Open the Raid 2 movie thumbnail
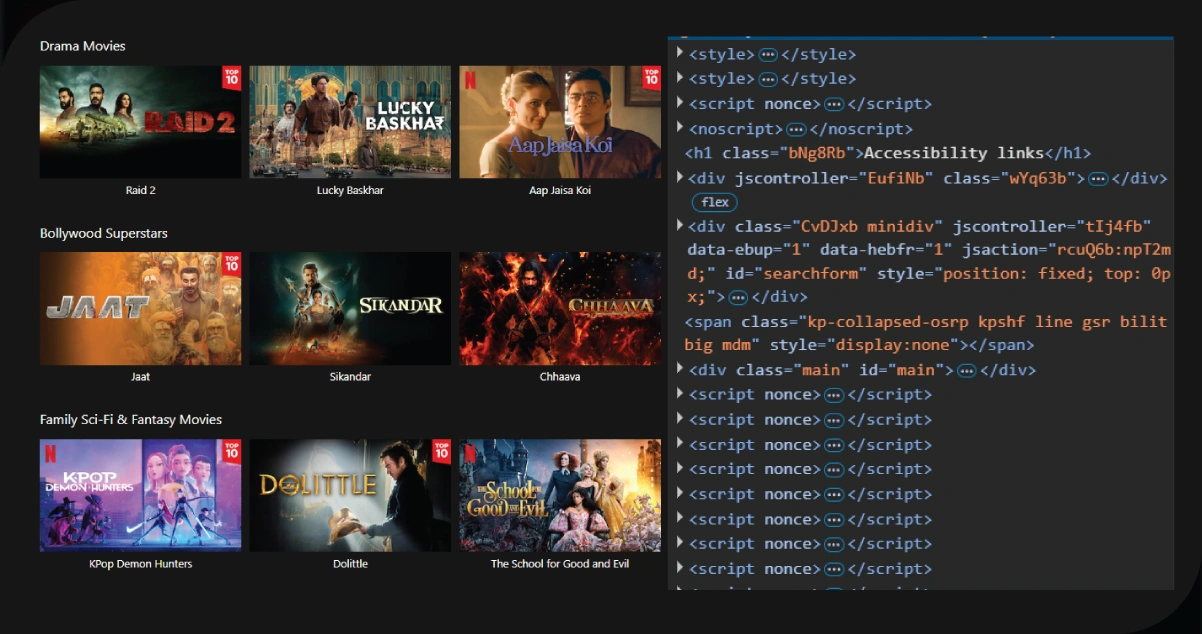Viewport: 1202px width, 634px height. [x=140, y=121]
